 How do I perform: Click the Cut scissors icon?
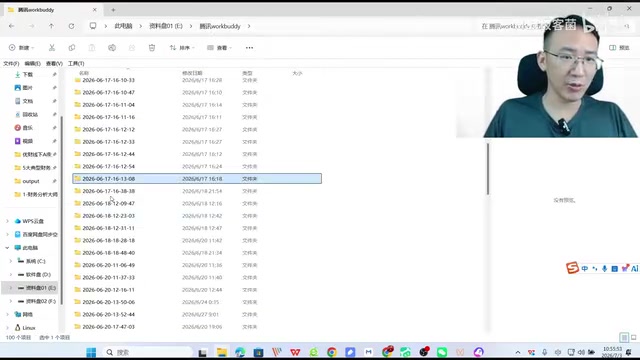click(x=52, y=48)
